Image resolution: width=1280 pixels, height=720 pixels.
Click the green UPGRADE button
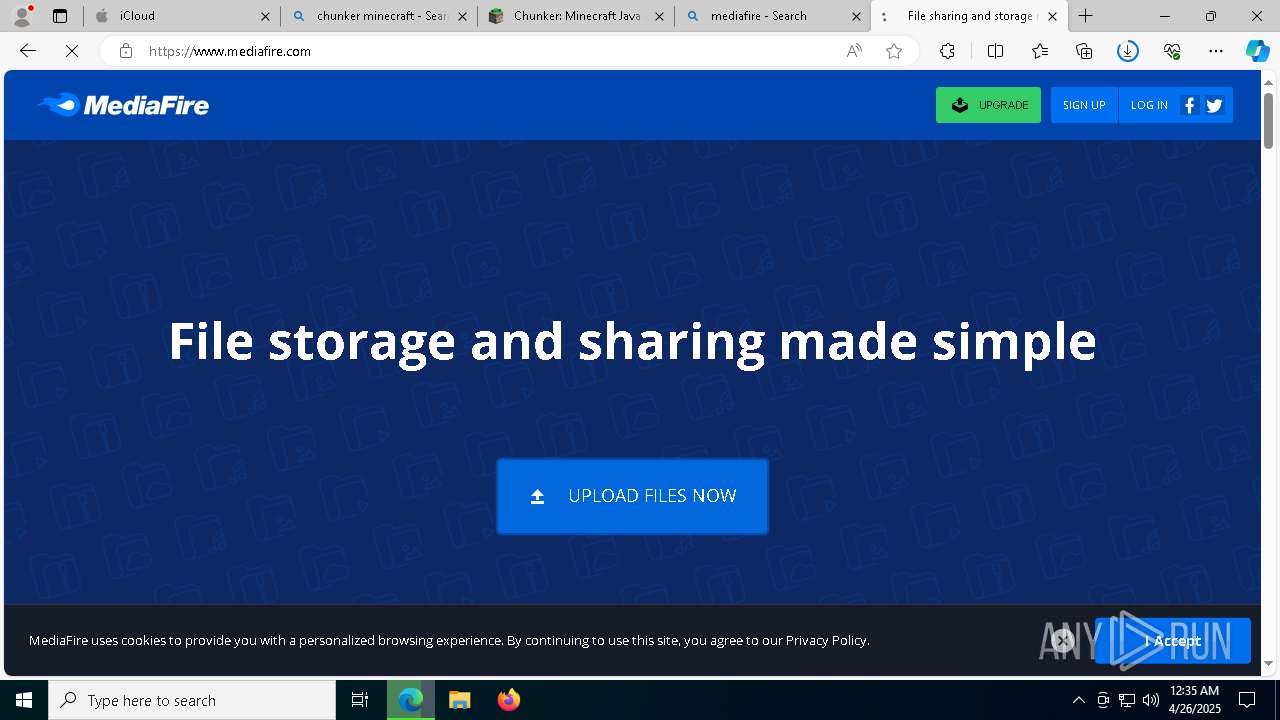(988, 105)
